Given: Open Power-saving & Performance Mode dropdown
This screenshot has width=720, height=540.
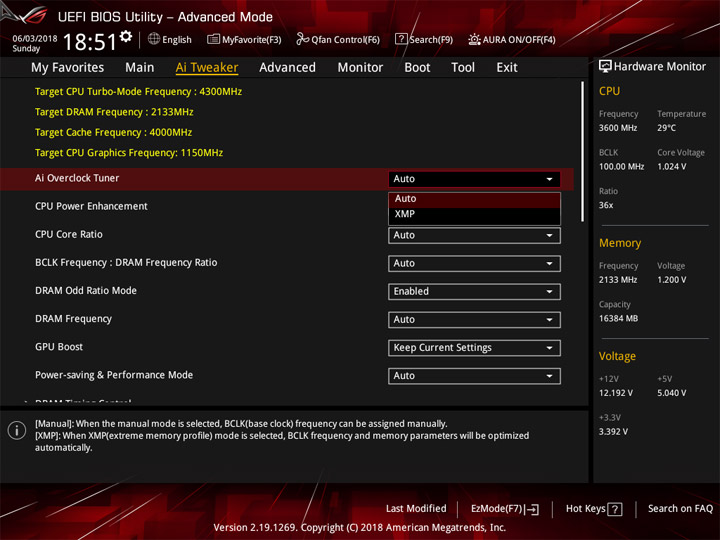Looking at the screenshot, I should click(474, 376).
